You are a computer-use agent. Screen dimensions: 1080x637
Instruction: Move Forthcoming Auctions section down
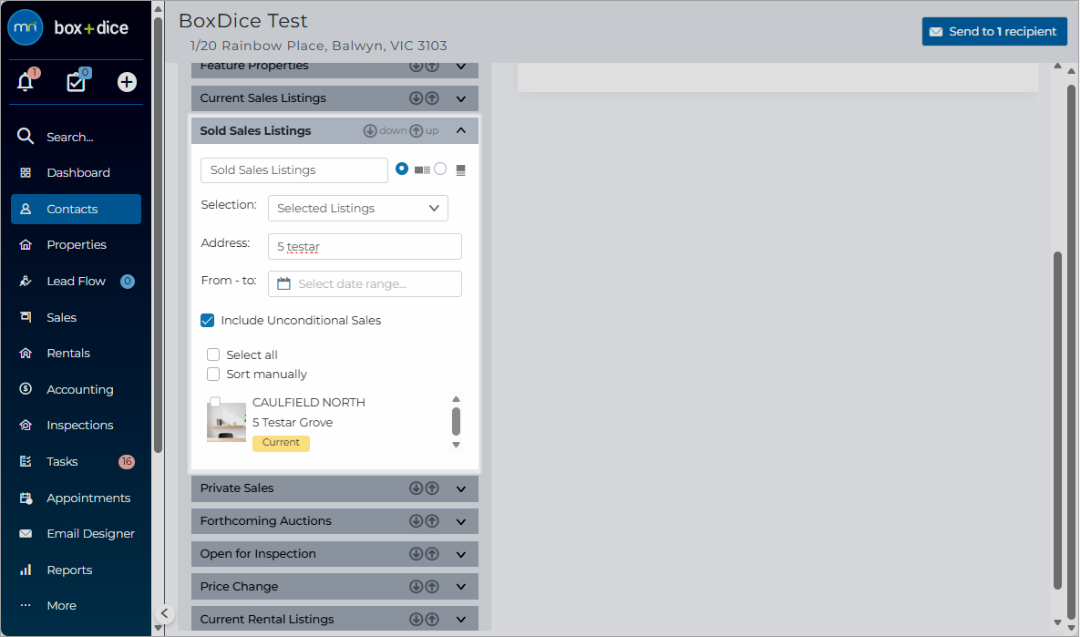pyautogui.click(x=416, y=521)
